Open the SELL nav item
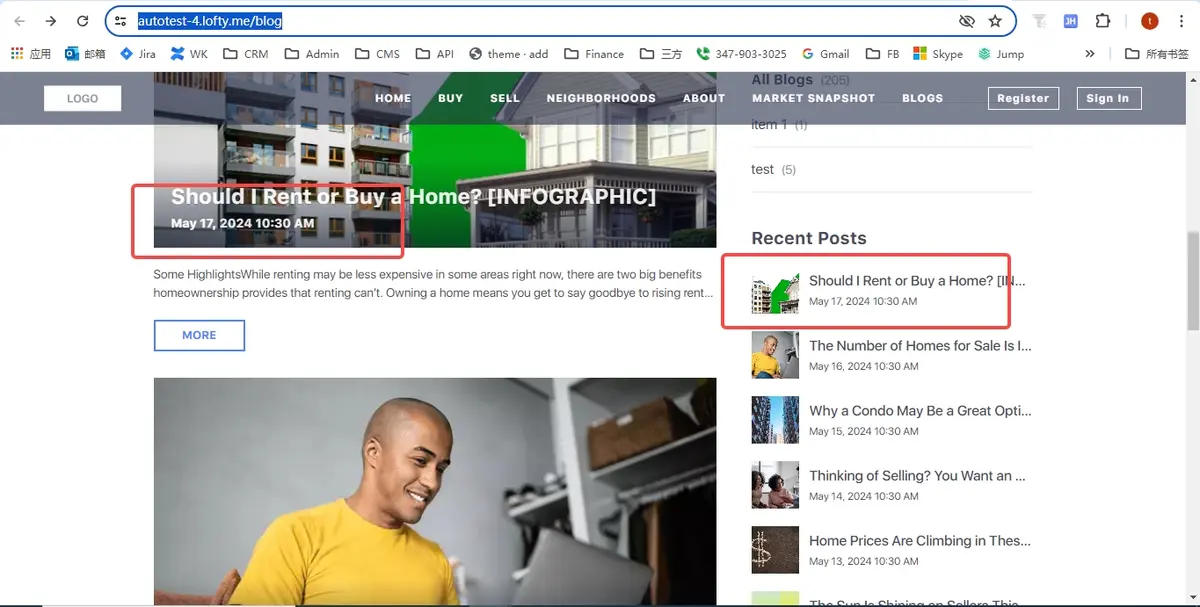 [505, 98]
